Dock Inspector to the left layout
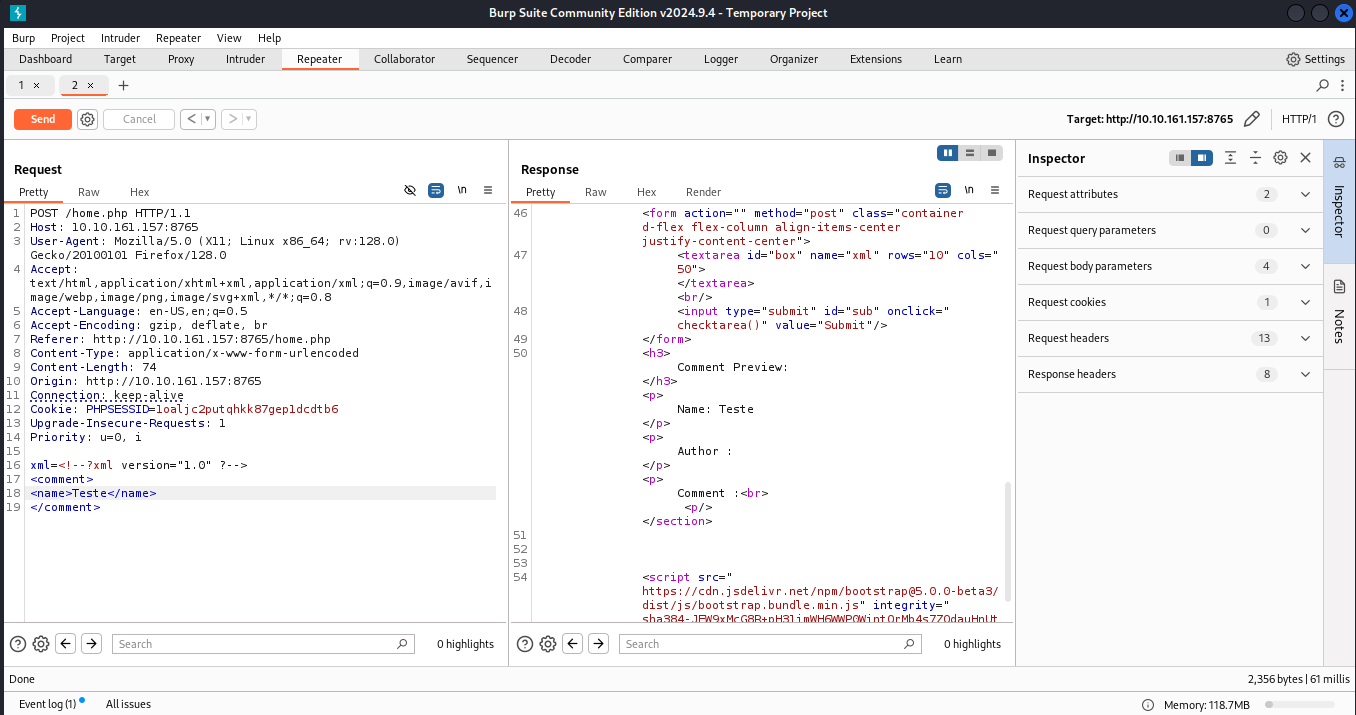 [x=1181, y=158]
